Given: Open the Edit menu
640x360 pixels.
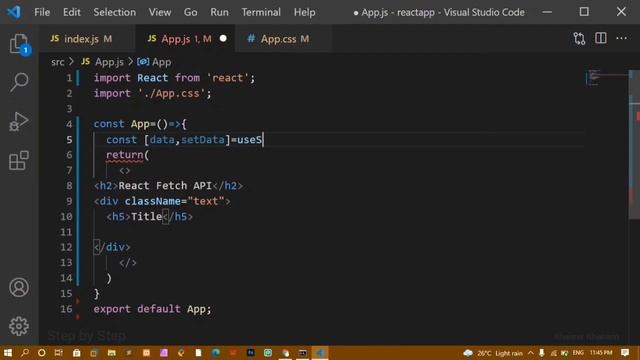Looking at the screenshot, I should [71, 12].
